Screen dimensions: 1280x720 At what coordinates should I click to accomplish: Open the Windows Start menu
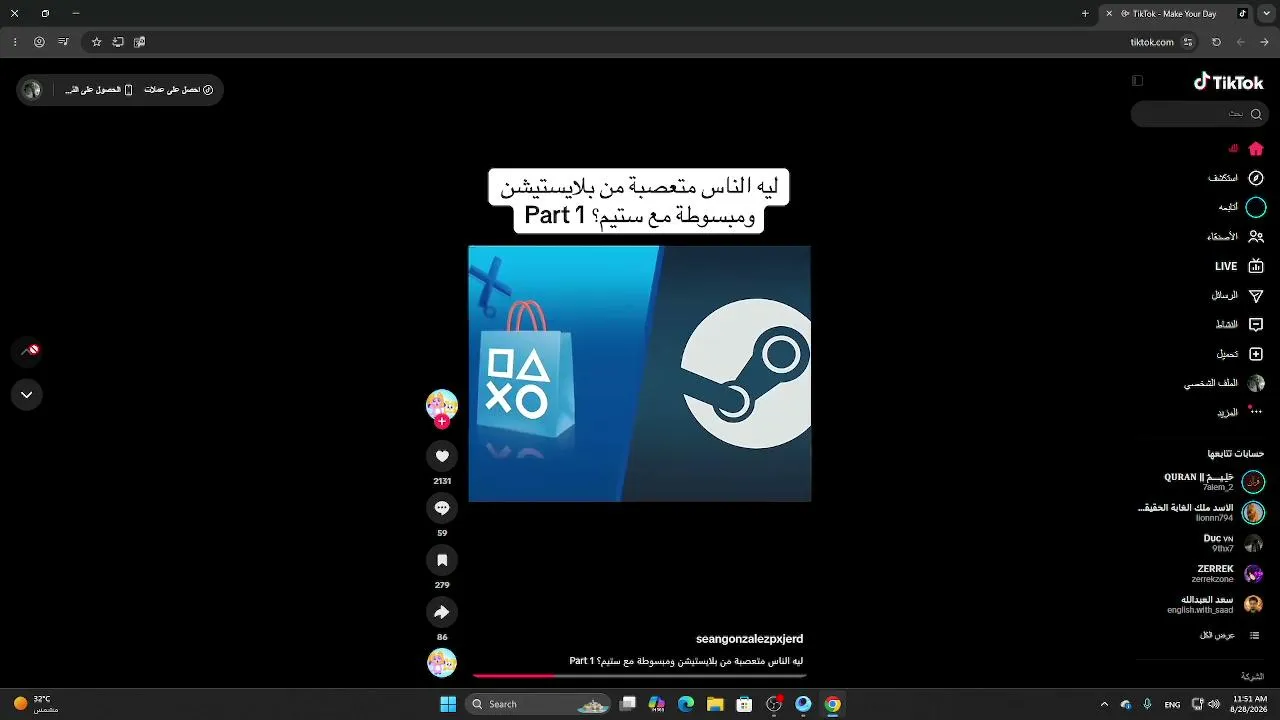tap(448, 704)
